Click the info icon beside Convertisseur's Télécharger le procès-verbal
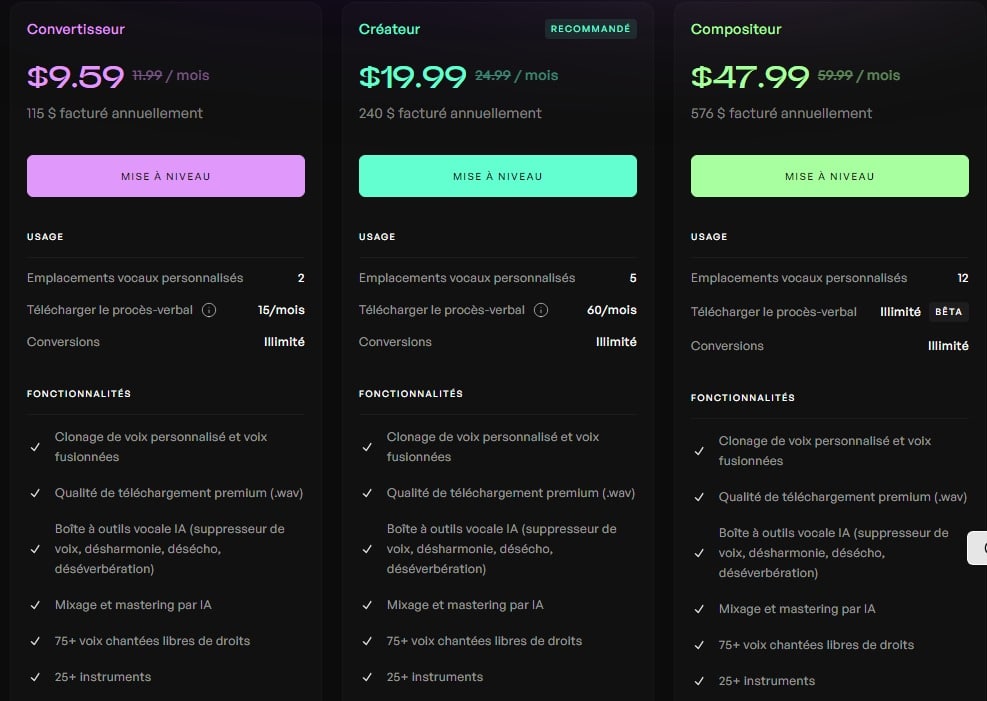This screenshot has height=701, width=987. (209, 310)
